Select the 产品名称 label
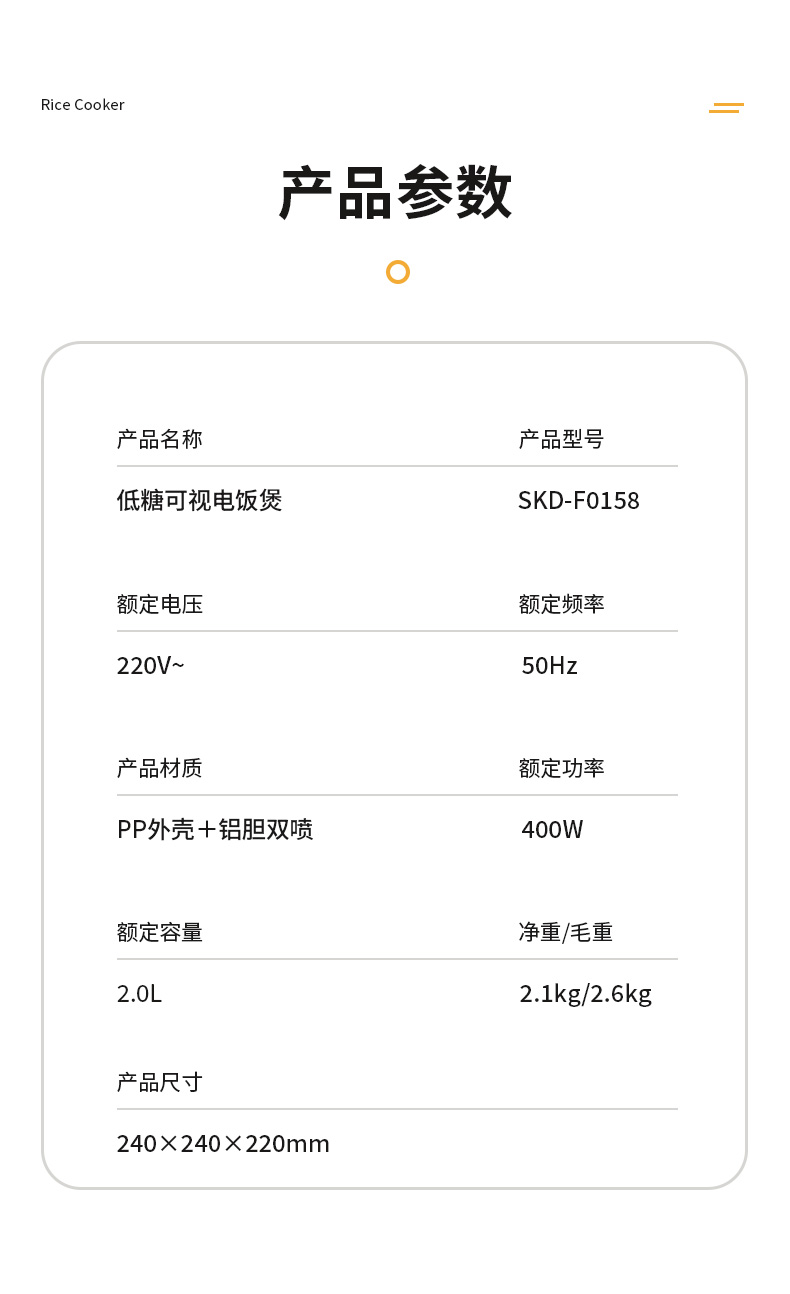The height and width of the screenshot is (1294, 790). tap(160, 439)
